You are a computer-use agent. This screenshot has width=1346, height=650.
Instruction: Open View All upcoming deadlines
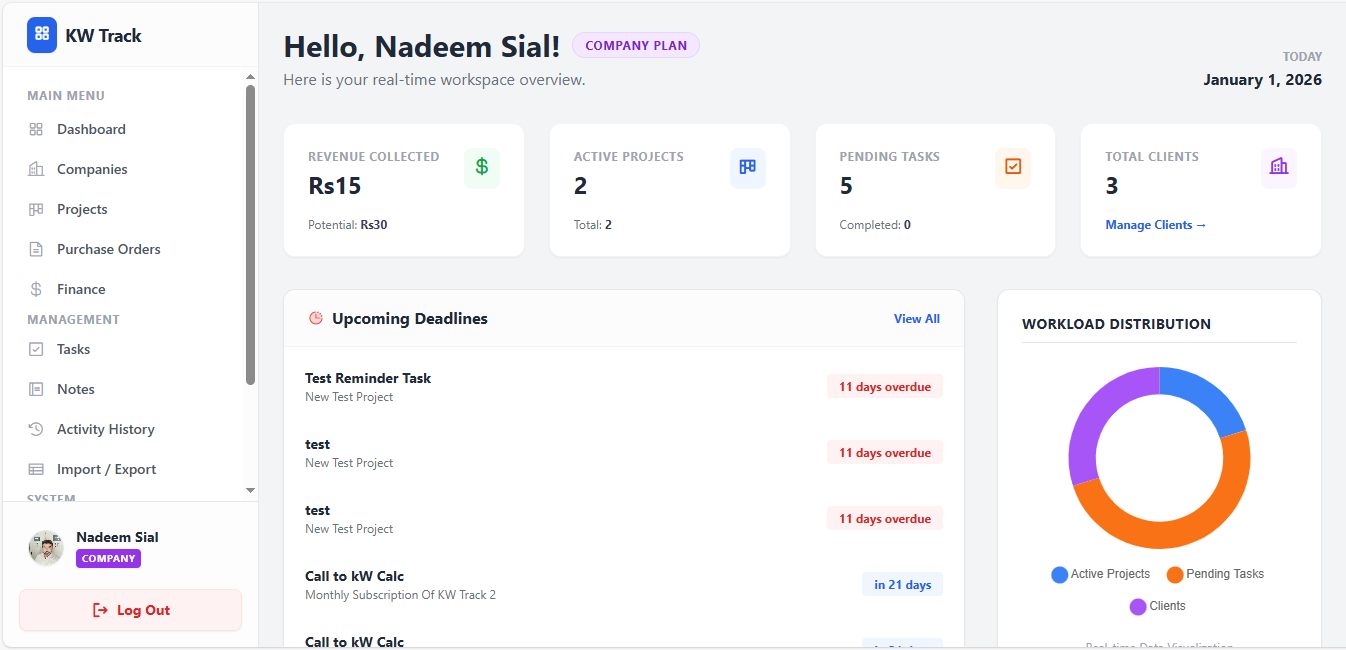pyautogui.click(x=916, y=318)
